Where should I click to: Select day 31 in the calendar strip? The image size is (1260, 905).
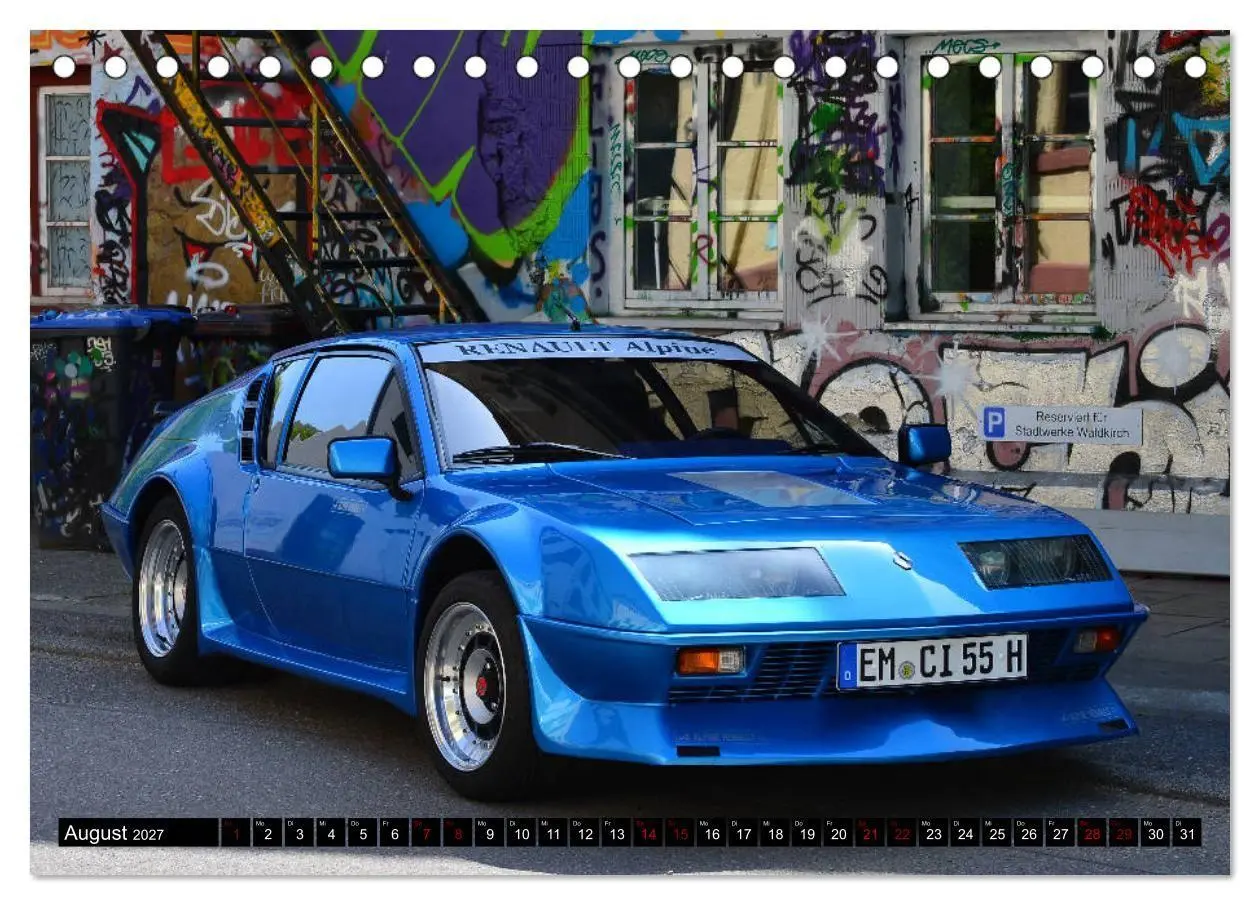tap(1187, 832)
